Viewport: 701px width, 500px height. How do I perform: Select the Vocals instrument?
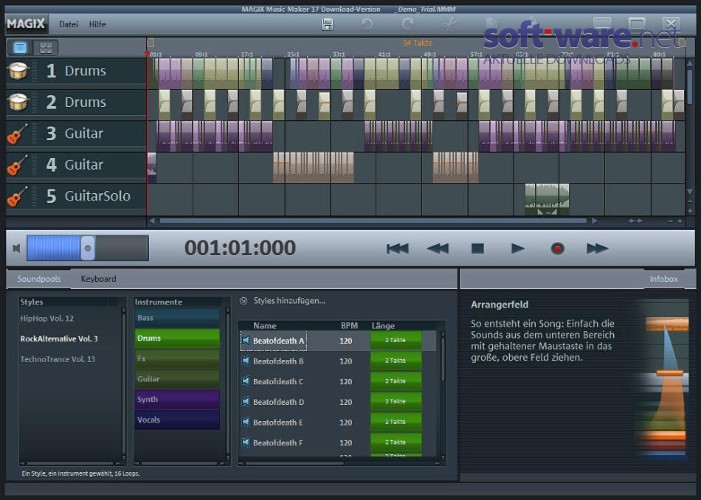tap(177, 420)
